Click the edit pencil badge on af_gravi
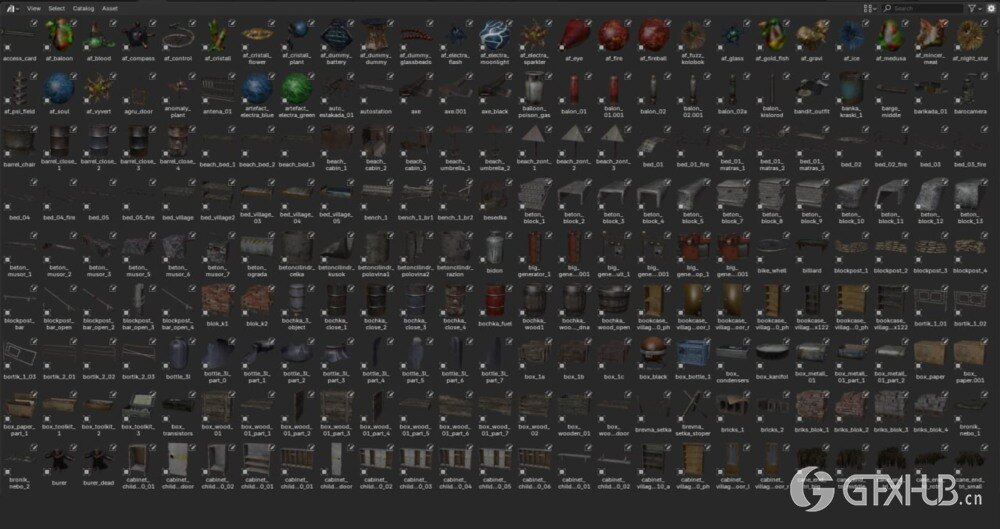The width and height of the screenshot is (1000, 529). (x=825, y=22)
